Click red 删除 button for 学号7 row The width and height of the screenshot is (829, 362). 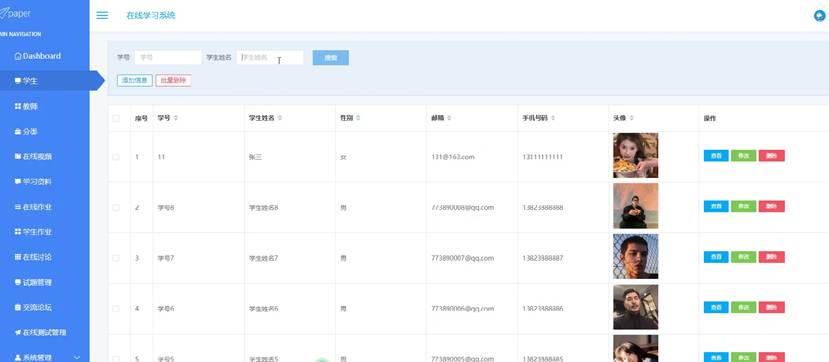[771, 257]
